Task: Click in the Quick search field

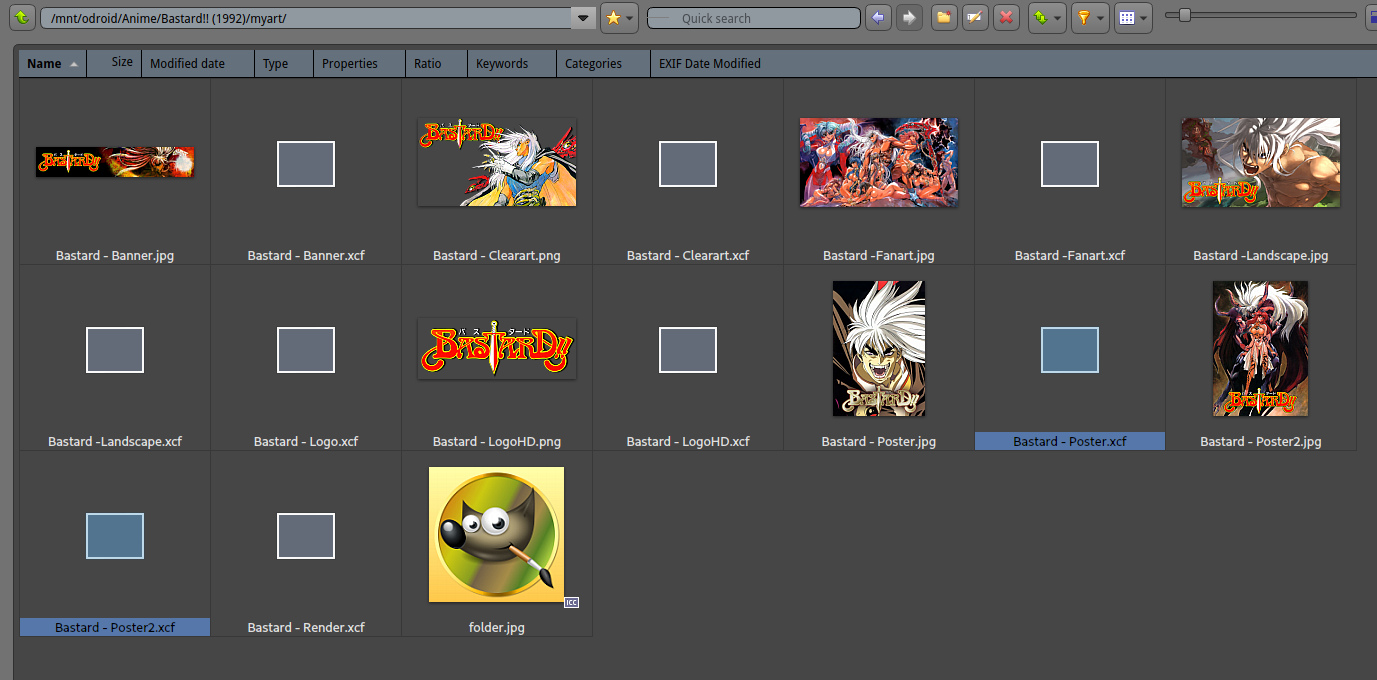Action: pyautogui.click(x=752, y=18)
